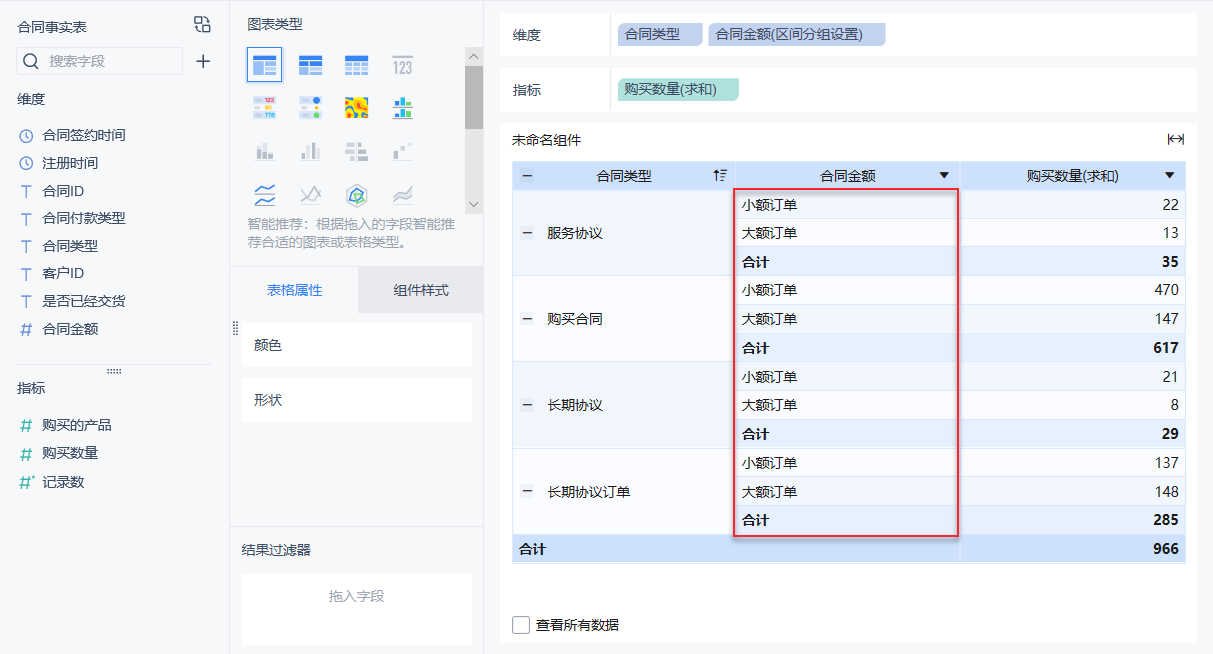Select the 是否已经交货 dimension field
Image resolution: width=1213 pixels, height=654 pixels.
point(84,301)
